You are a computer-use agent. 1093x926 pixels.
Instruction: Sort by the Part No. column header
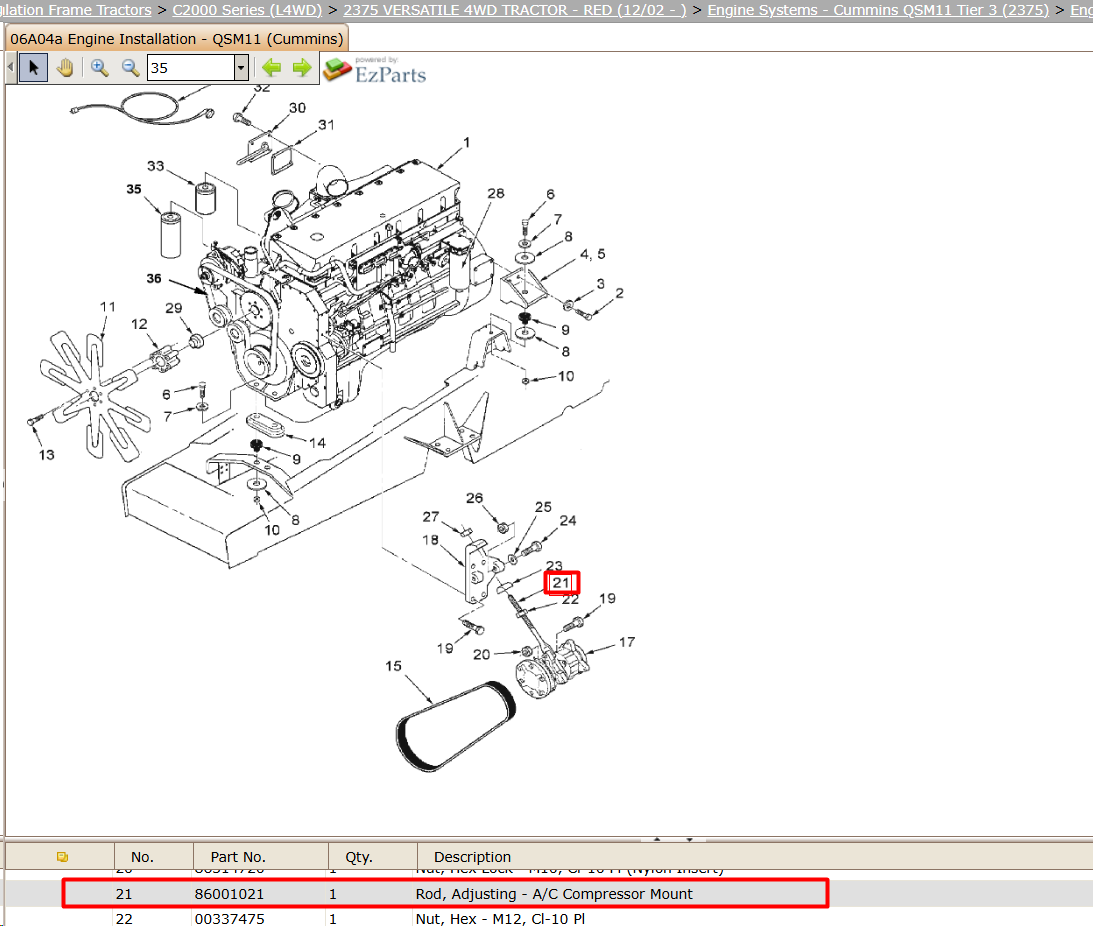coord(238,857)
